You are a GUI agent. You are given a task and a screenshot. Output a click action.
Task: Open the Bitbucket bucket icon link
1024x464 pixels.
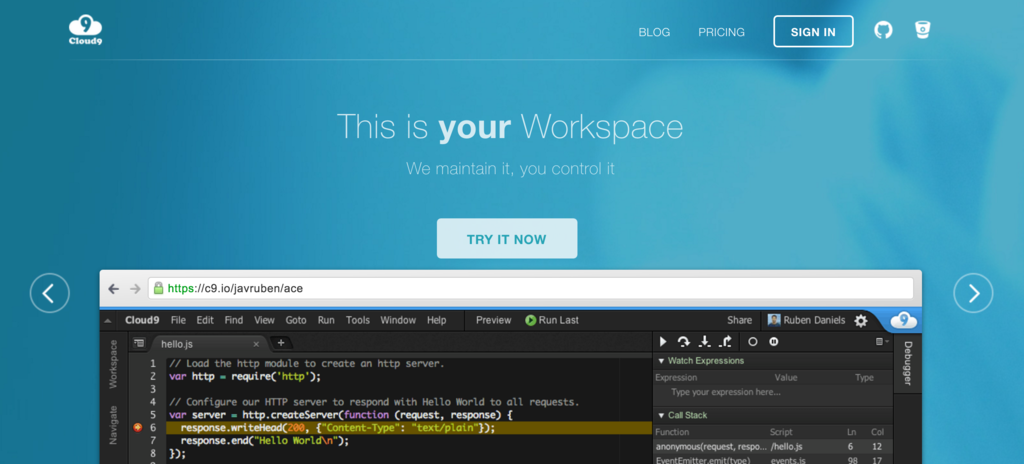(922, 30)
